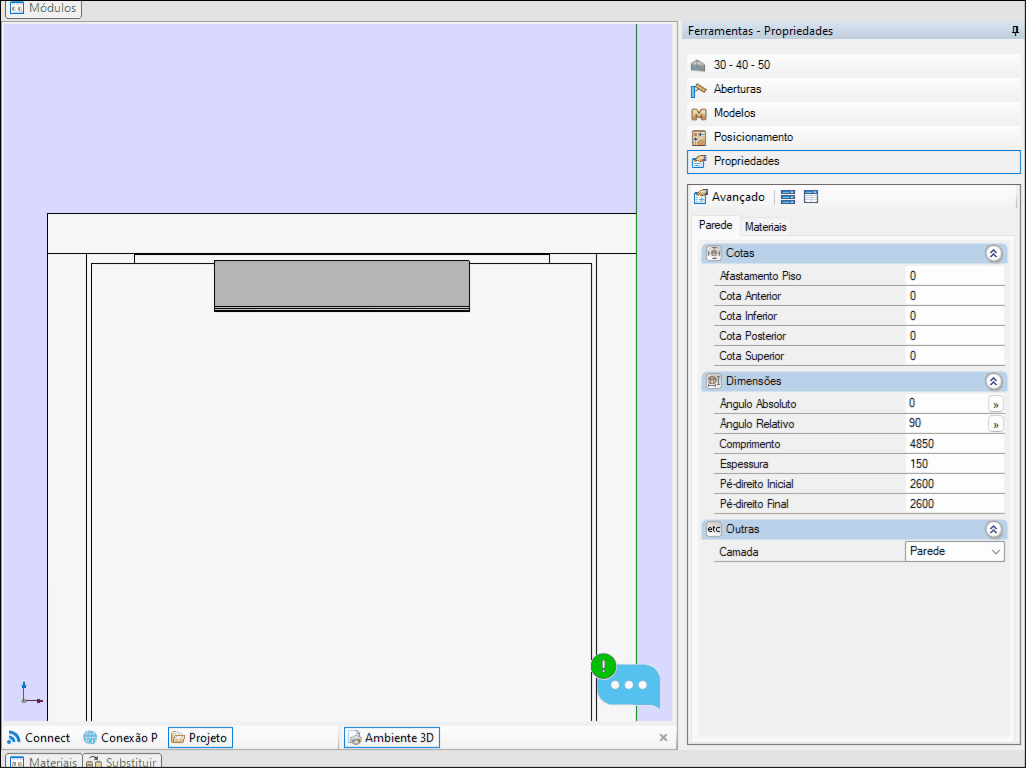
Task: Pin the Ferramentas - Propriedades panel
Action: click(x=1015, y=31)
